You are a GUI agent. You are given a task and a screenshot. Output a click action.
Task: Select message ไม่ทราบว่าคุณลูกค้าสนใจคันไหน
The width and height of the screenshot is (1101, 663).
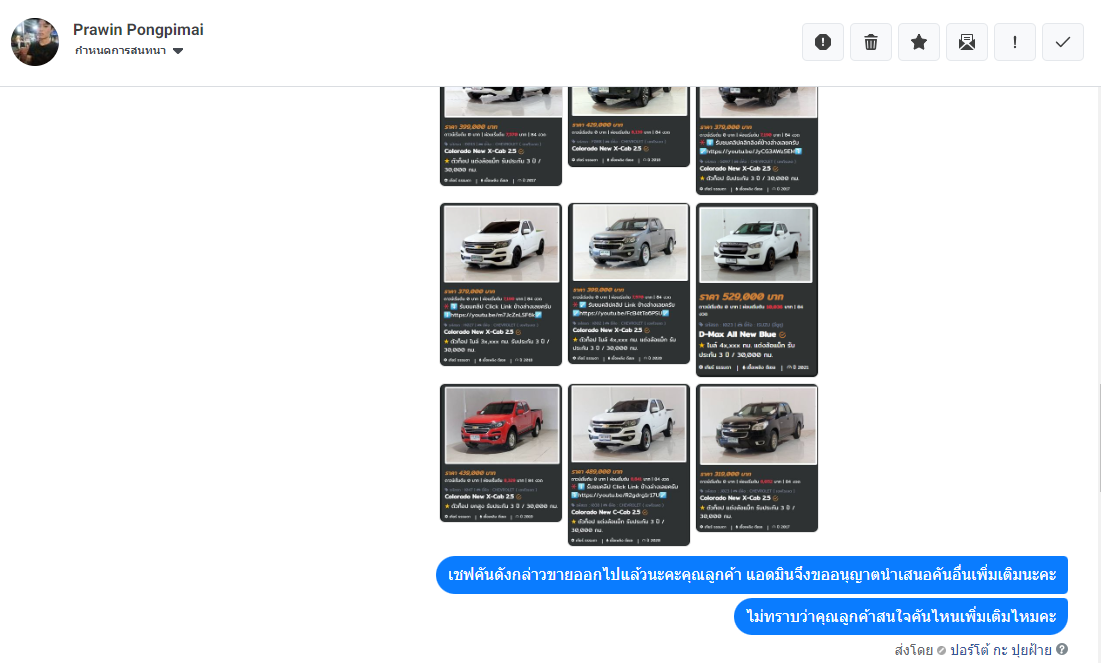click(x=901, y=617)
